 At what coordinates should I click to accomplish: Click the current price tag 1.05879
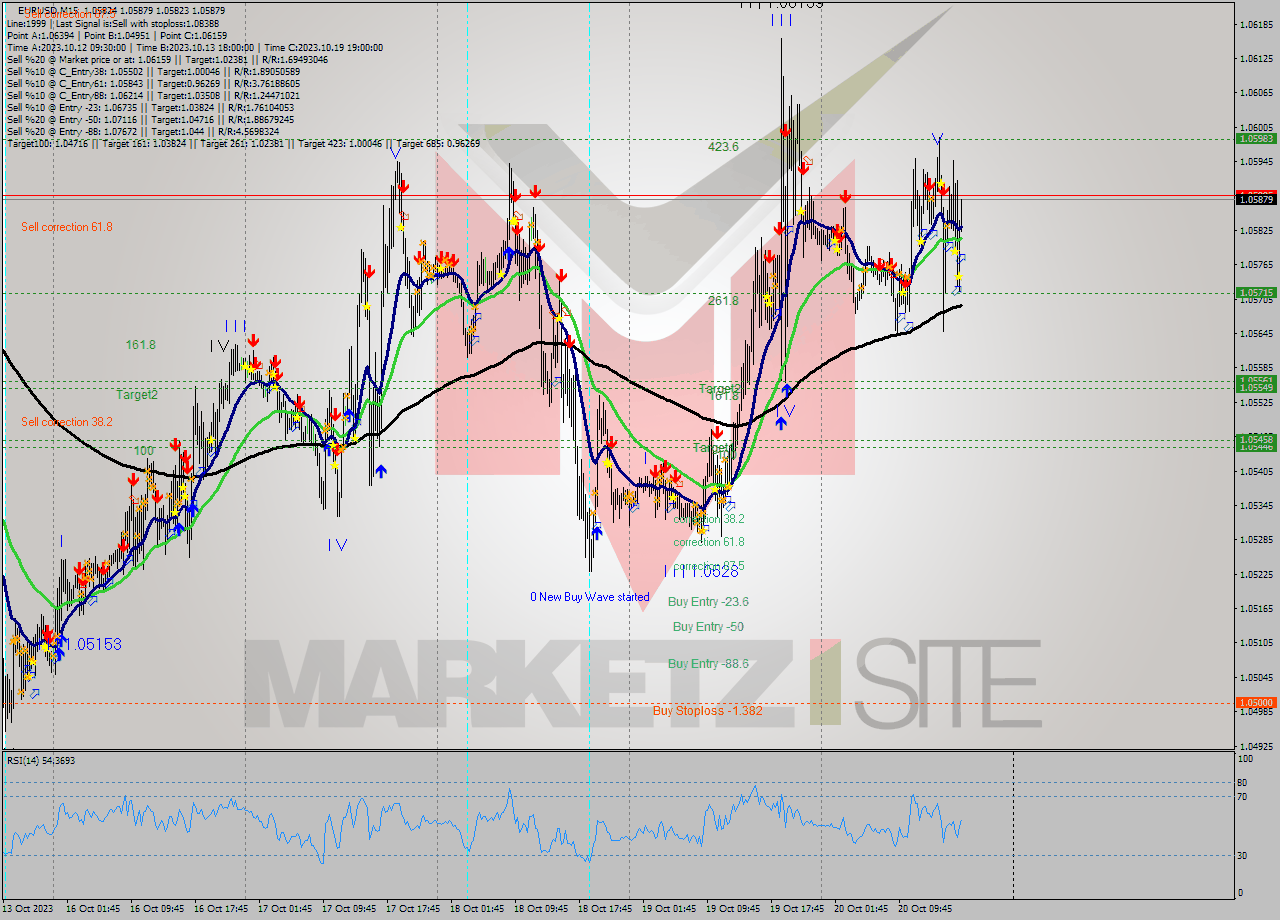pos(1256,199)
